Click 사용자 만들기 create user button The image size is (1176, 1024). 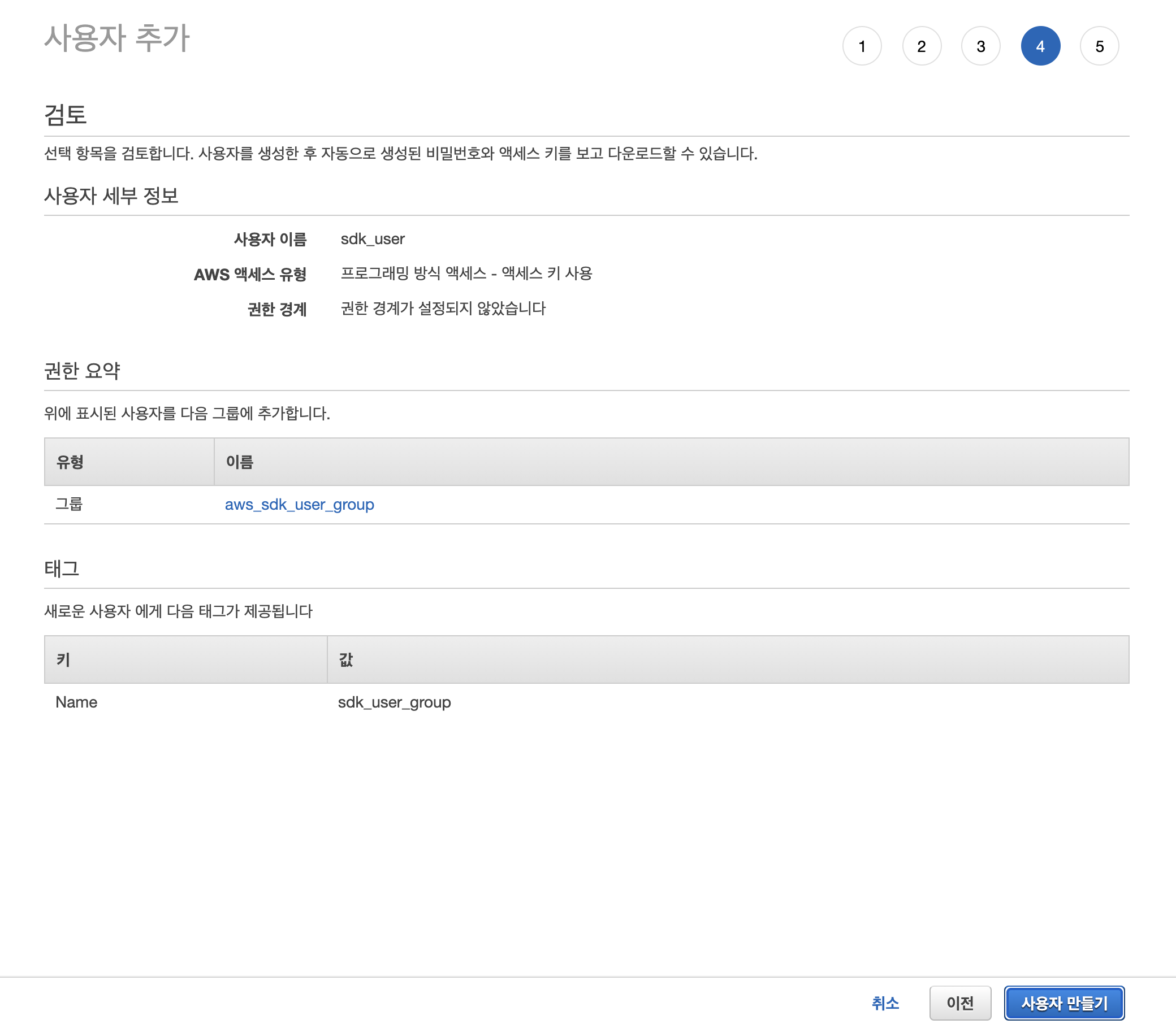tap(1063, 1003)
